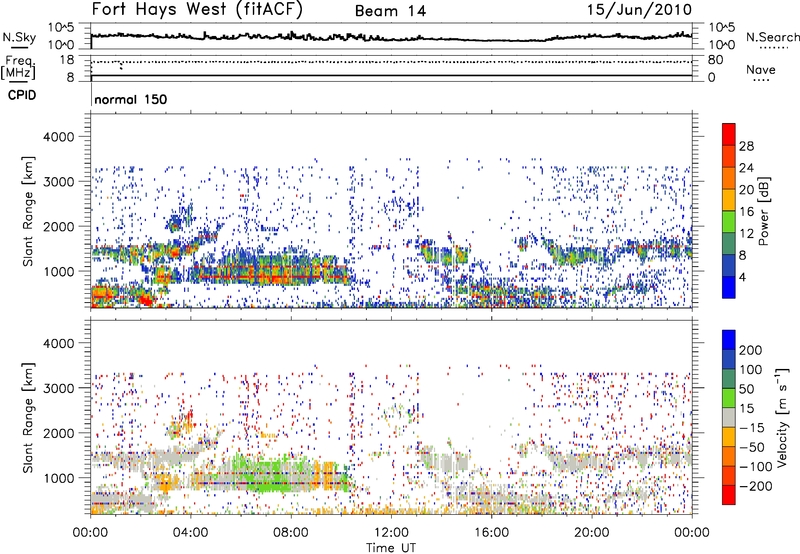Viewport: 800px width, 554px height.
Task: Click the light green segment of Power color bar
Action: click(x=729, y=222)
